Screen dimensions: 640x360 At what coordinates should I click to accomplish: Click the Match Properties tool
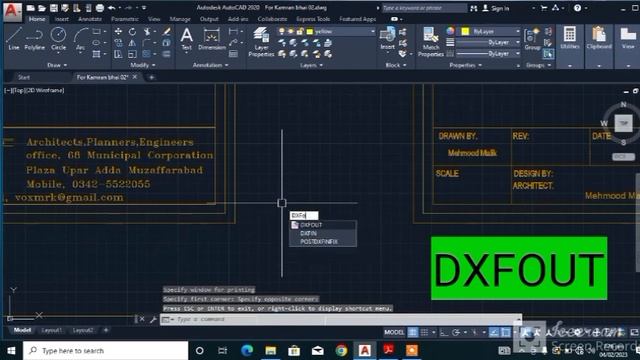(431, 42)
